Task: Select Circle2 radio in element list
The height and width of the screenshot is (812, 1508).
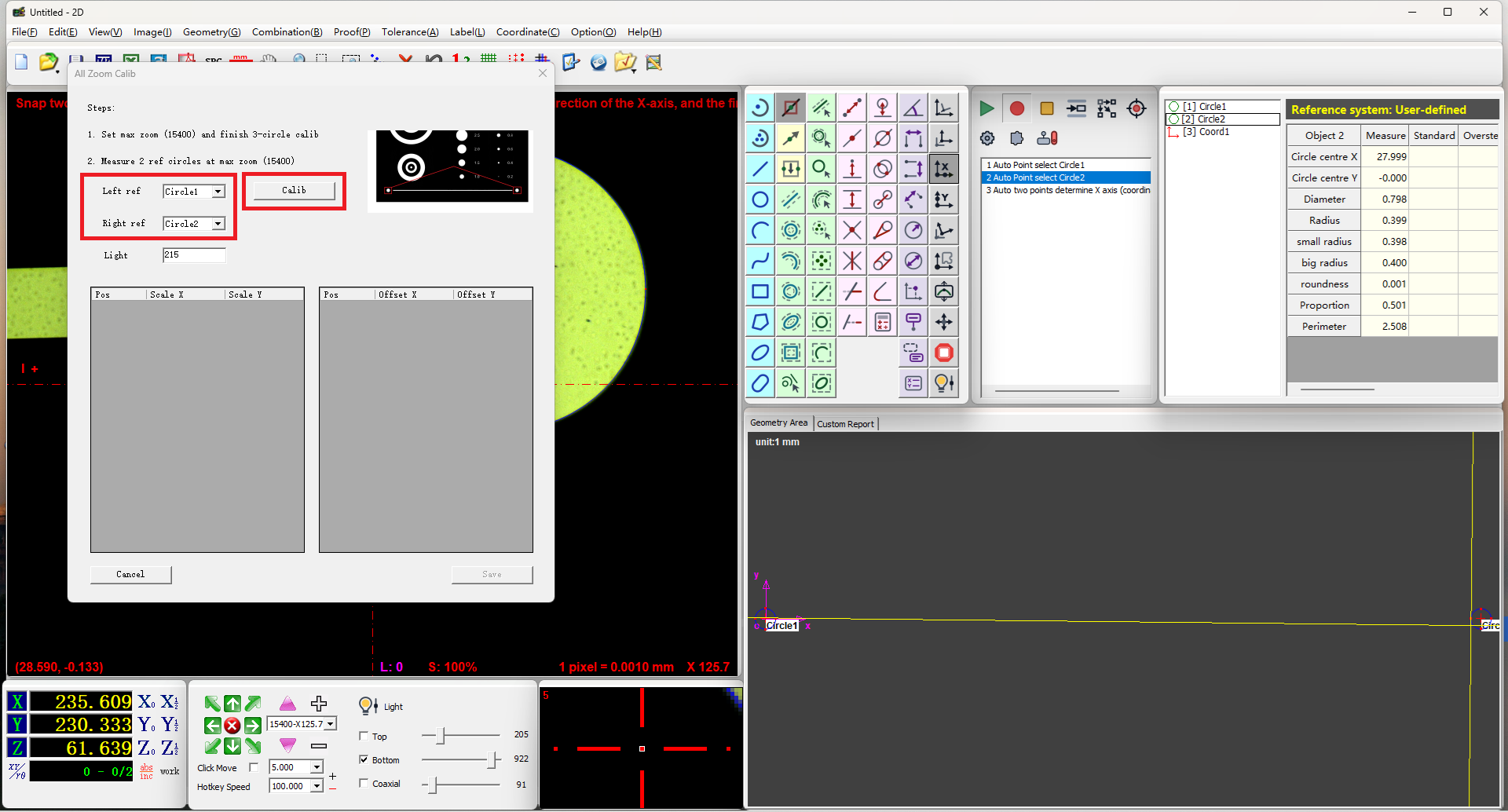Action: pos(1174,119)
